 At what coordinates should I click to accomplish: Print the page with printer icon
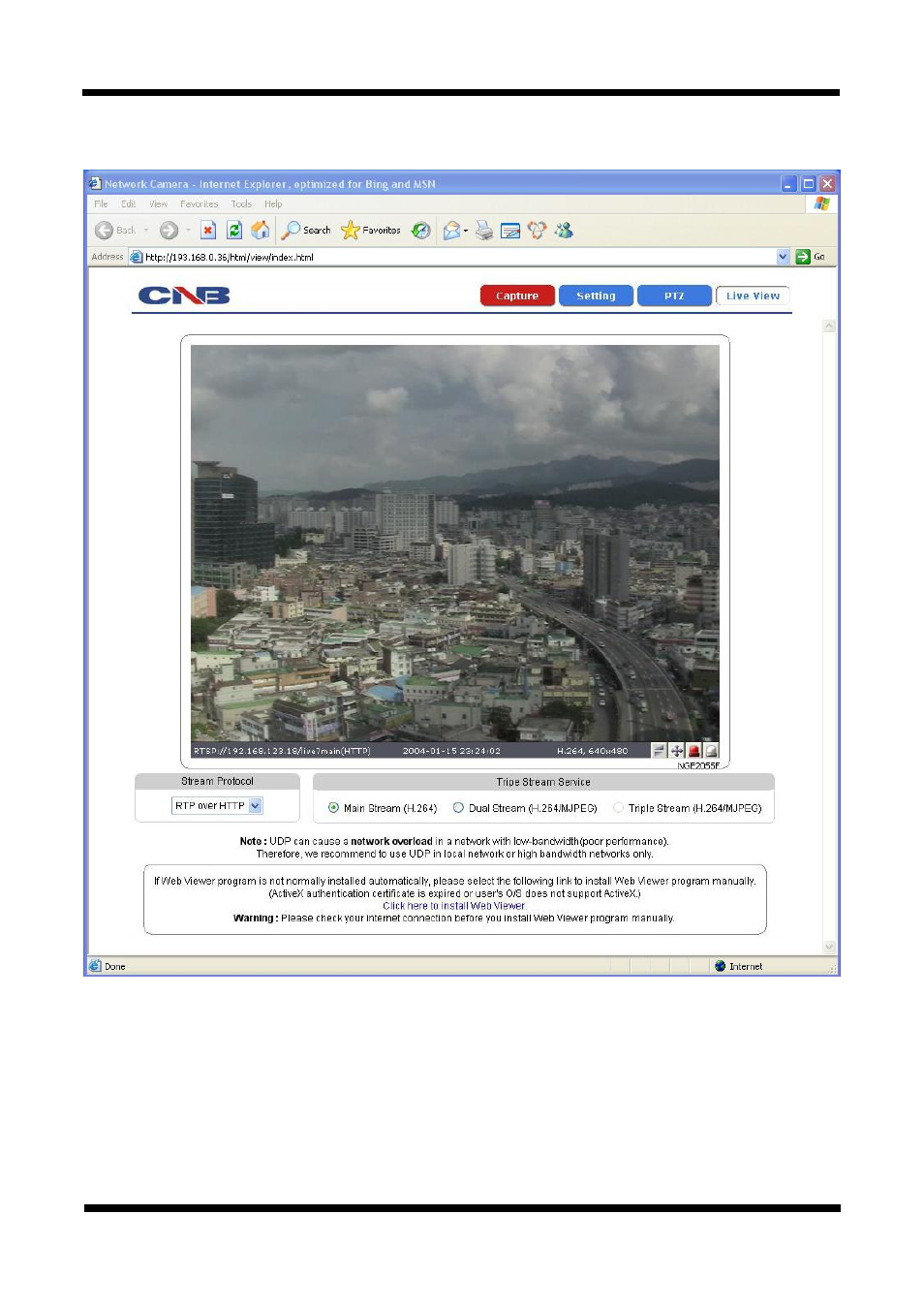point(484,230)
